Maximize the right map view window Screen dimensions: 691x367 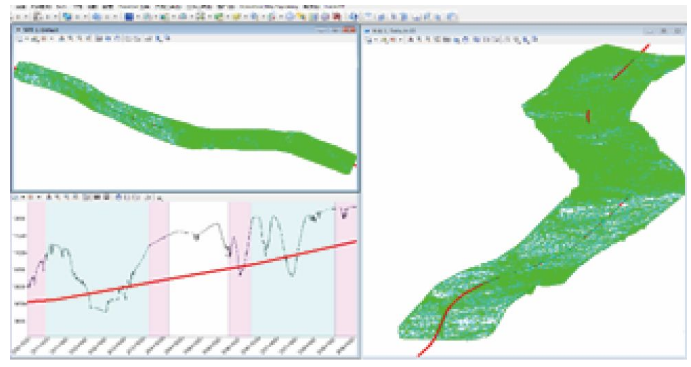664,31
